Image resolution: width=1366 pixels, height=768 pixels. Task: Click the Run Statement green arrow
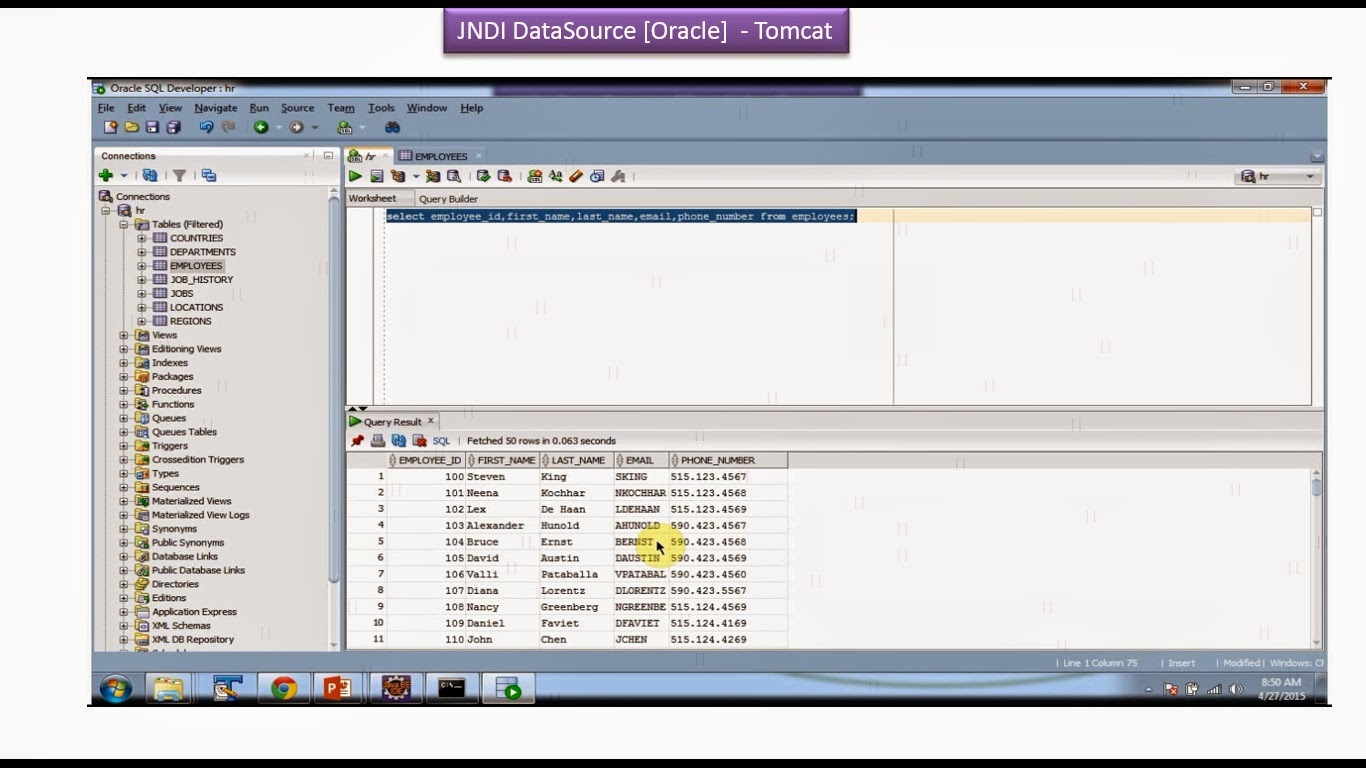[x=355, y=176]
